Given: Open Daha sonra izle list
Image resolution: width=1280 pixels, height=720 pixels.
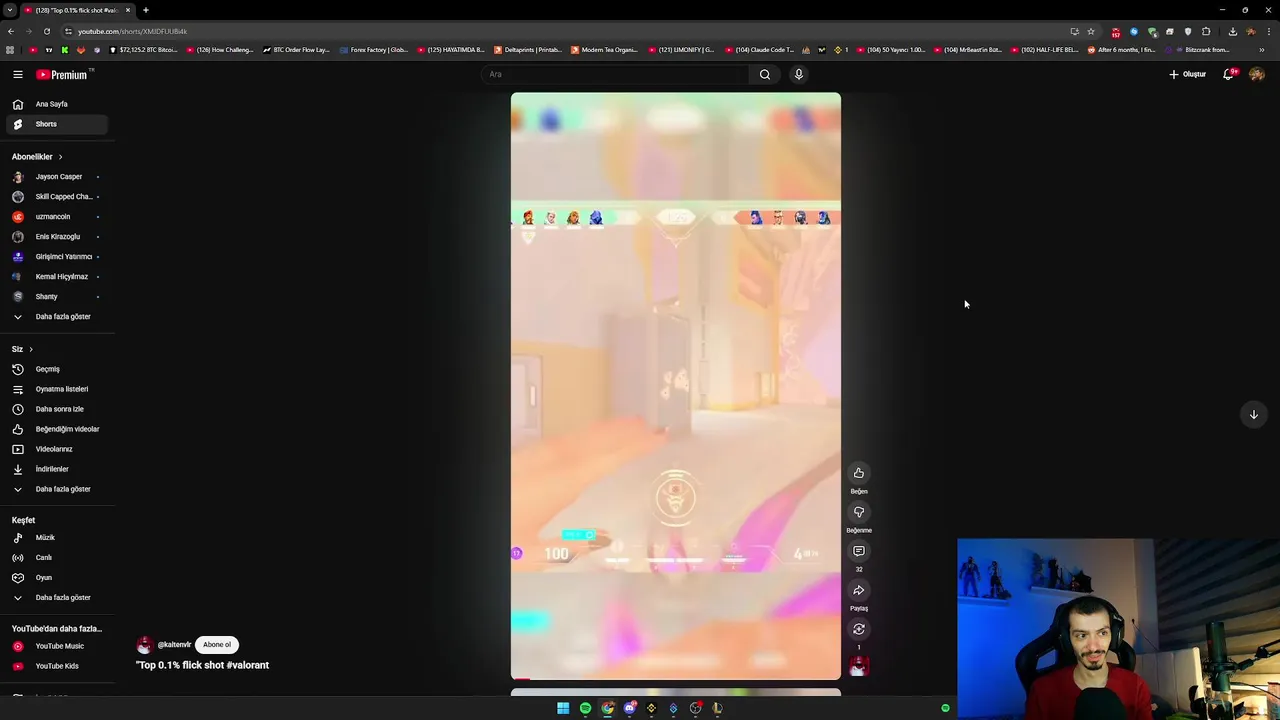Looking at the screenshot, I should point(56,409).
